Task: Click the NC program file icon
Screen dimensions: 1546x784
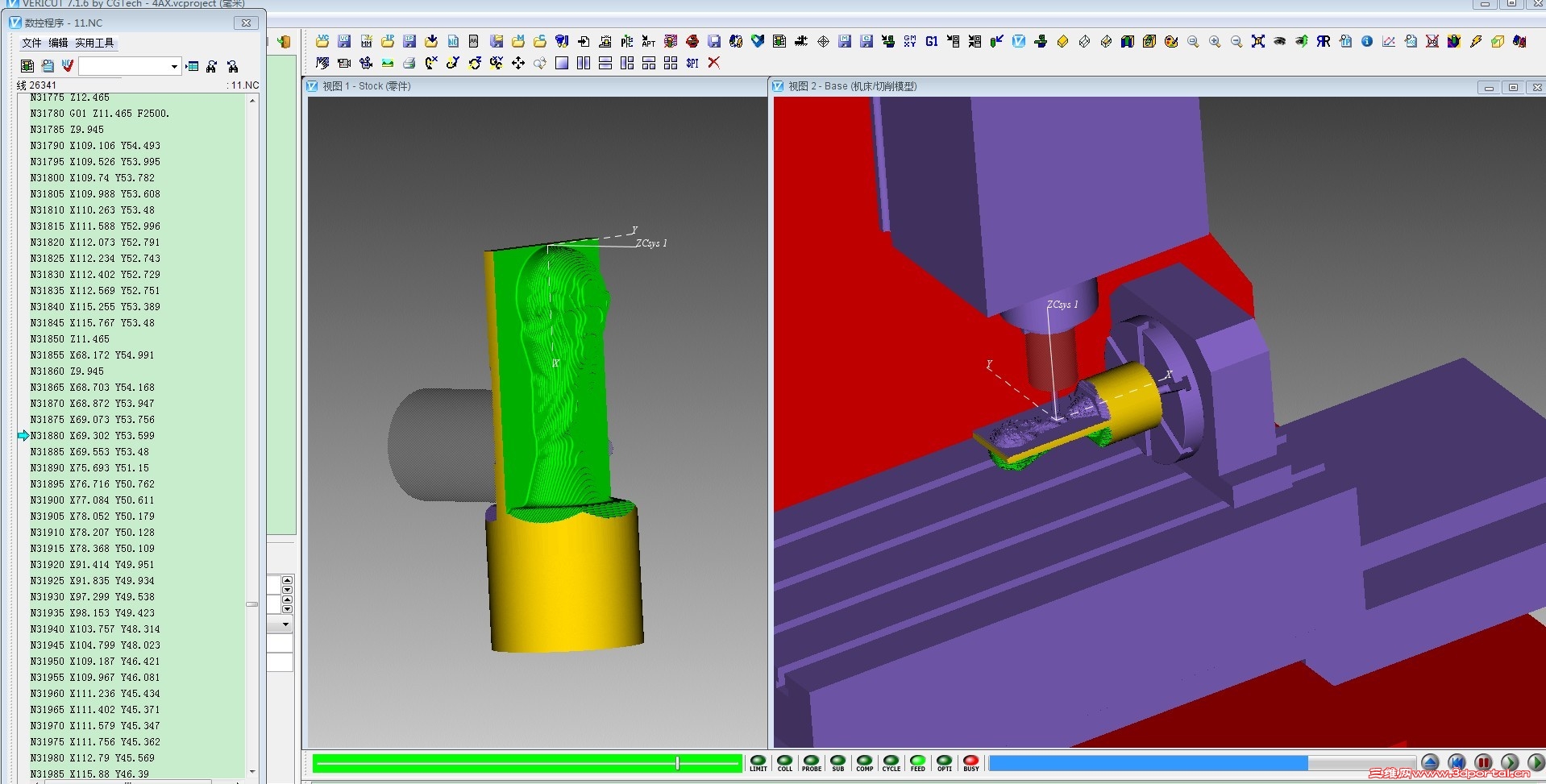Action: [453, 41]
